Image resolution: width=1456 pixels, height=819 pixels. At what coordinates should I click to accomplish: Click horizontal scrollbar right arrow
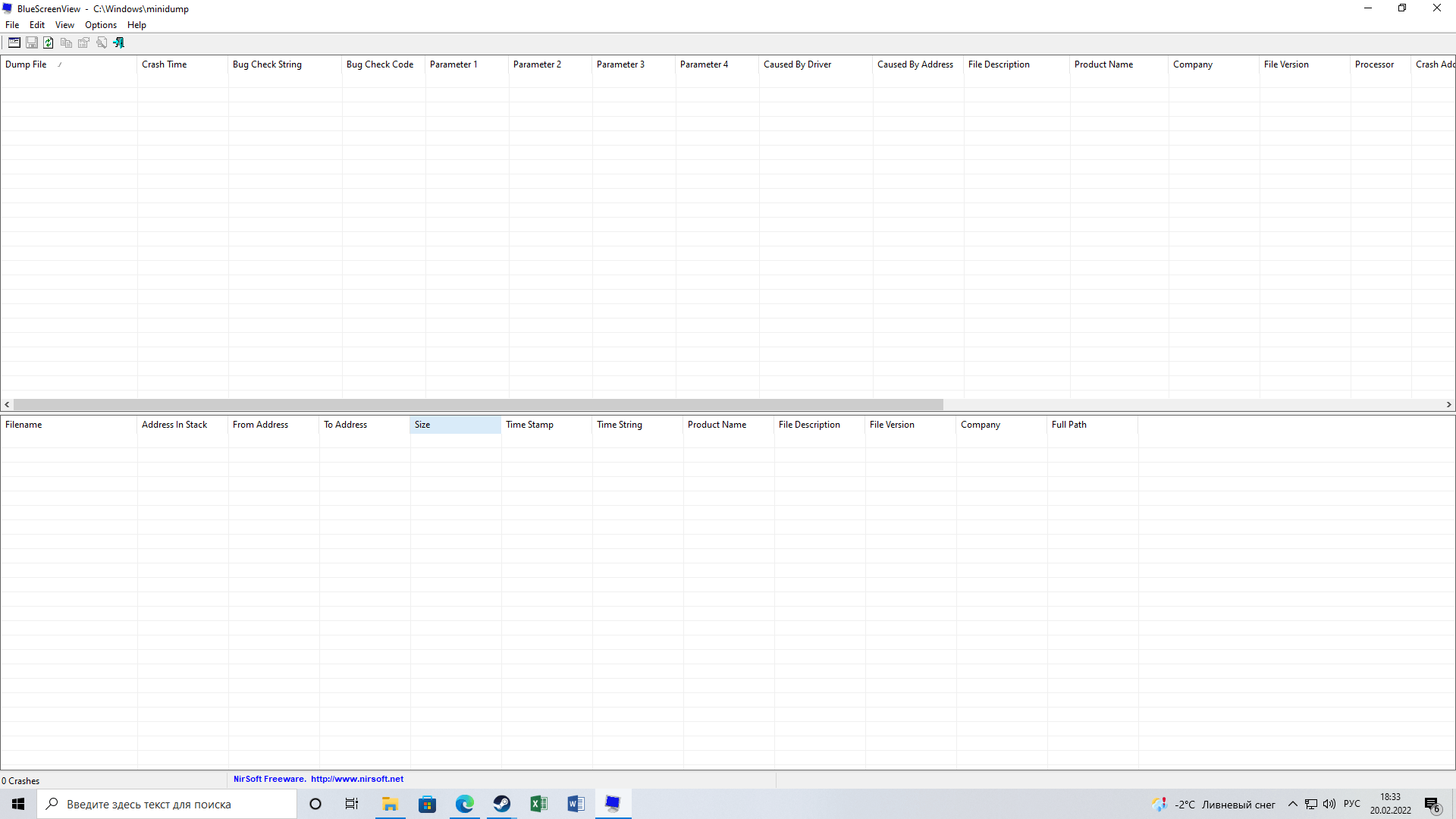pyautogui.click(x=1448, y=405)
